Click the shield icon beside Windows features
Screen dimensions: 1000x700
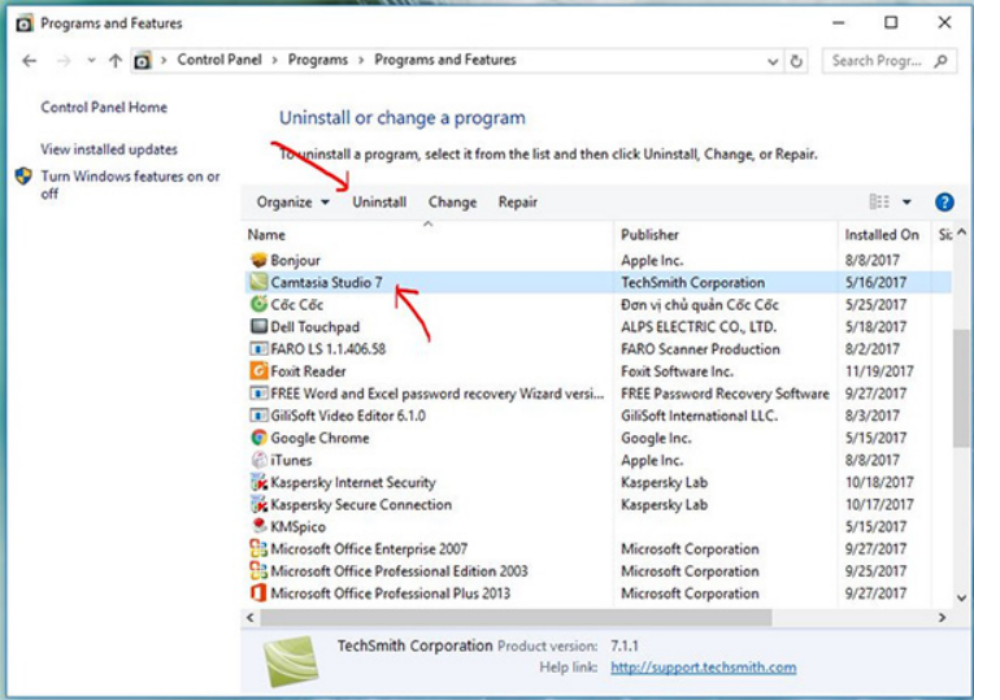(24, 176)
